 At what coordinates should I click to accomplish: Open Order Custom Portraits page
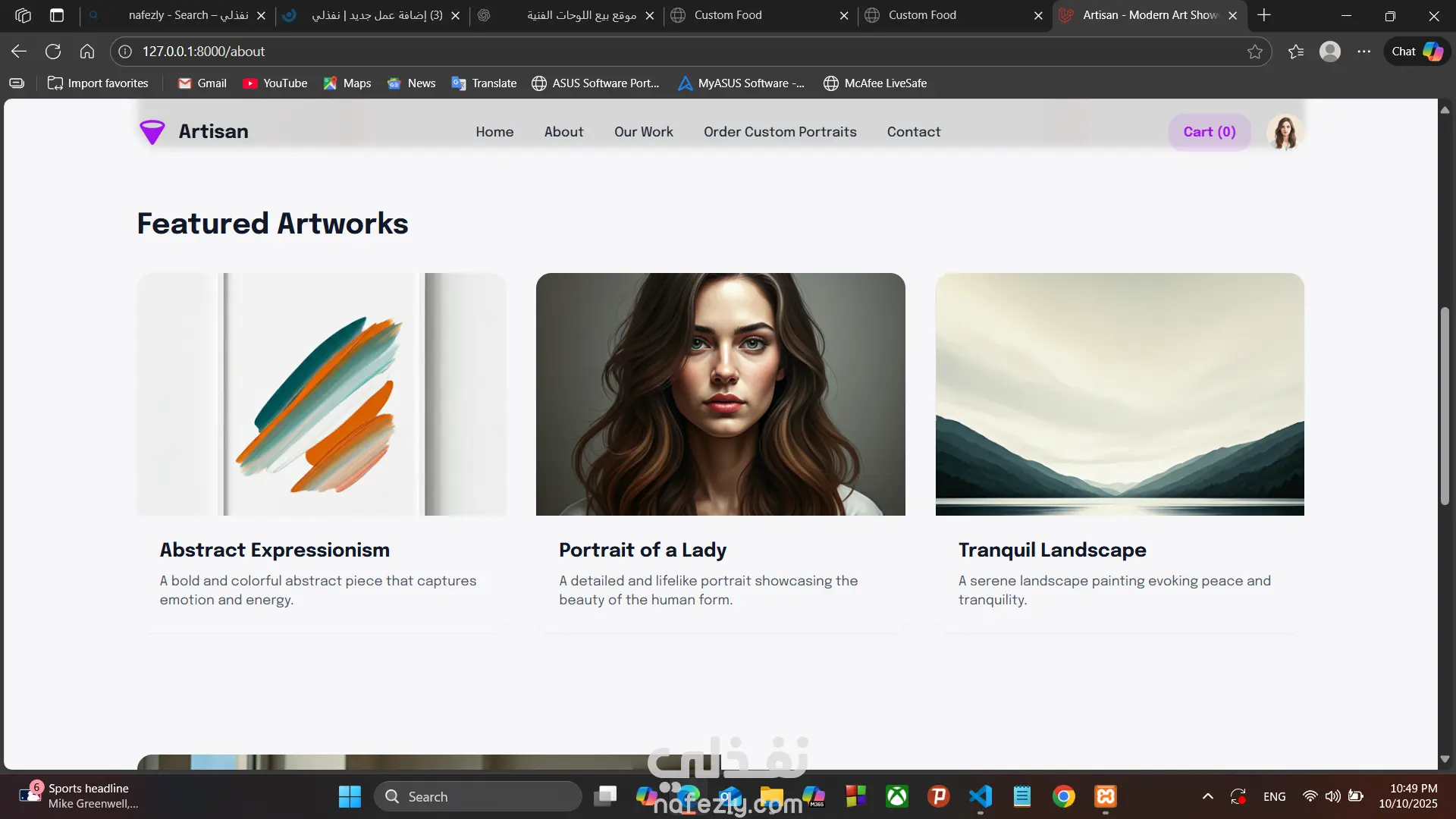point(780,132)
